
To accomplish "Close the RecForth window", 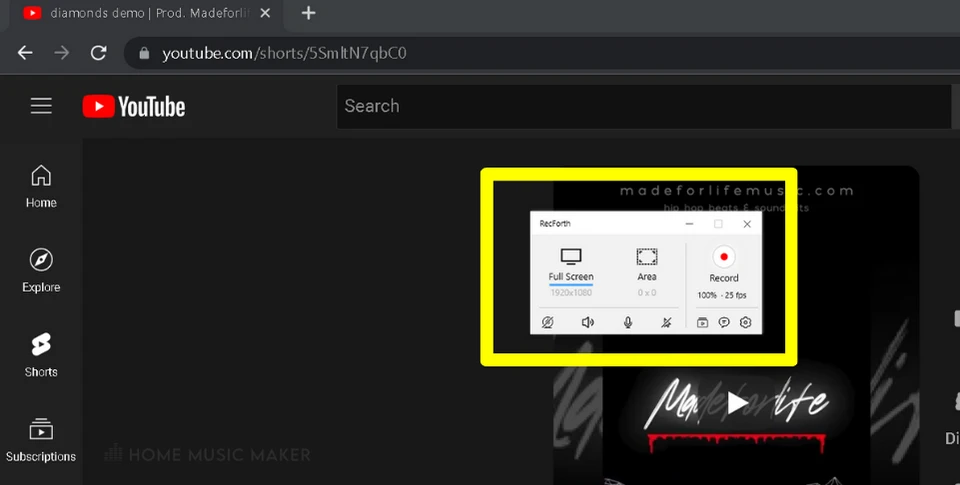I will (x=747, y=224).
